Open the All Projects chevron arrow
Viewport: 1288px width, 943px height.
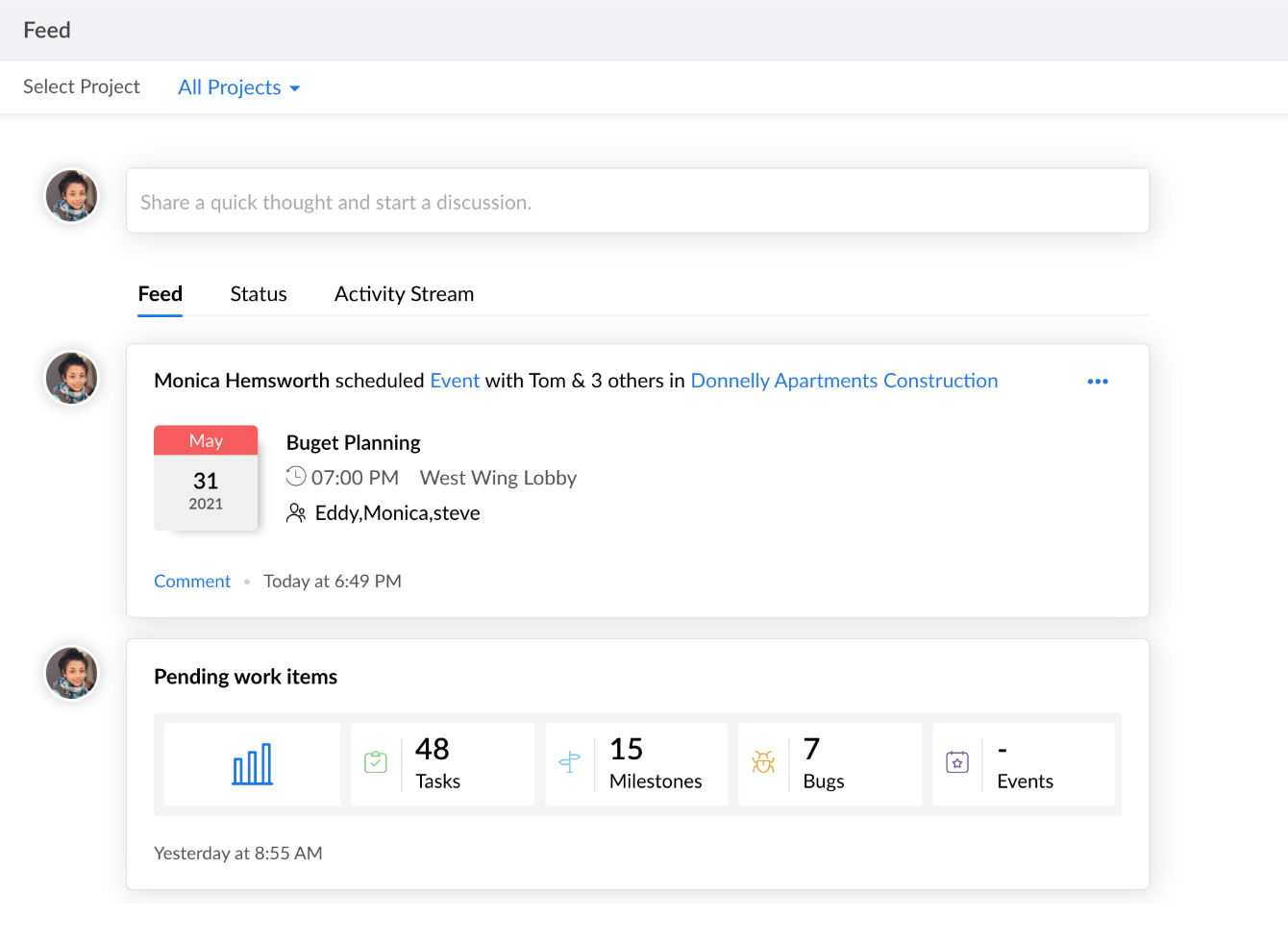pos(296,87)
